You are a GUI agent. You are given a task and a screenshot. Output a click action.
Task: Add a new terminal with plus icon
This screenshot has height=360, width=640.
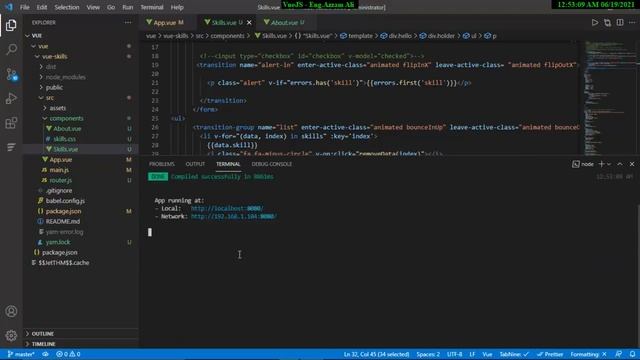click(601, 164)
